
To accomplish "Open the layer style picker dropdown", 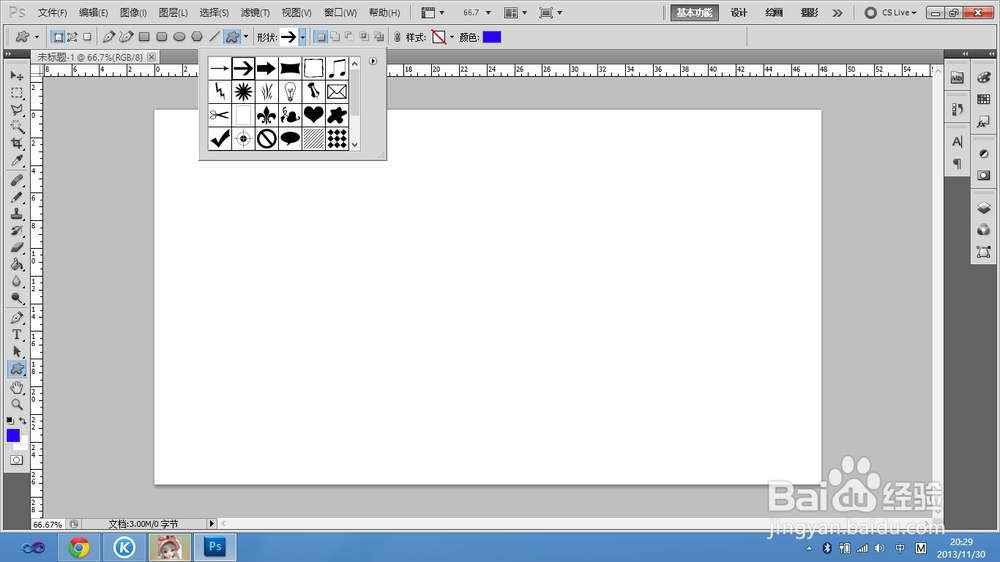I will pos(452,37).
